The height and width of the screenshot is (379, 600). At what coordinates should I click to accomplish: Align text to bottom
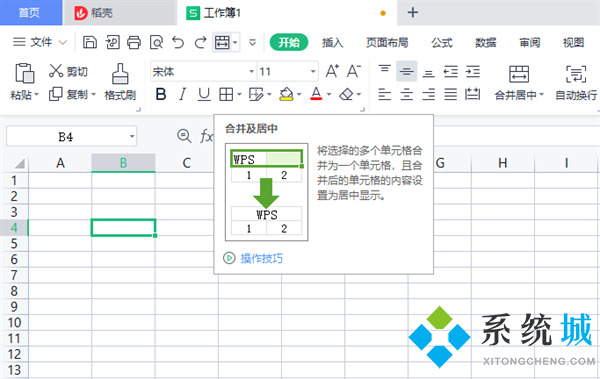coord(429,73)
